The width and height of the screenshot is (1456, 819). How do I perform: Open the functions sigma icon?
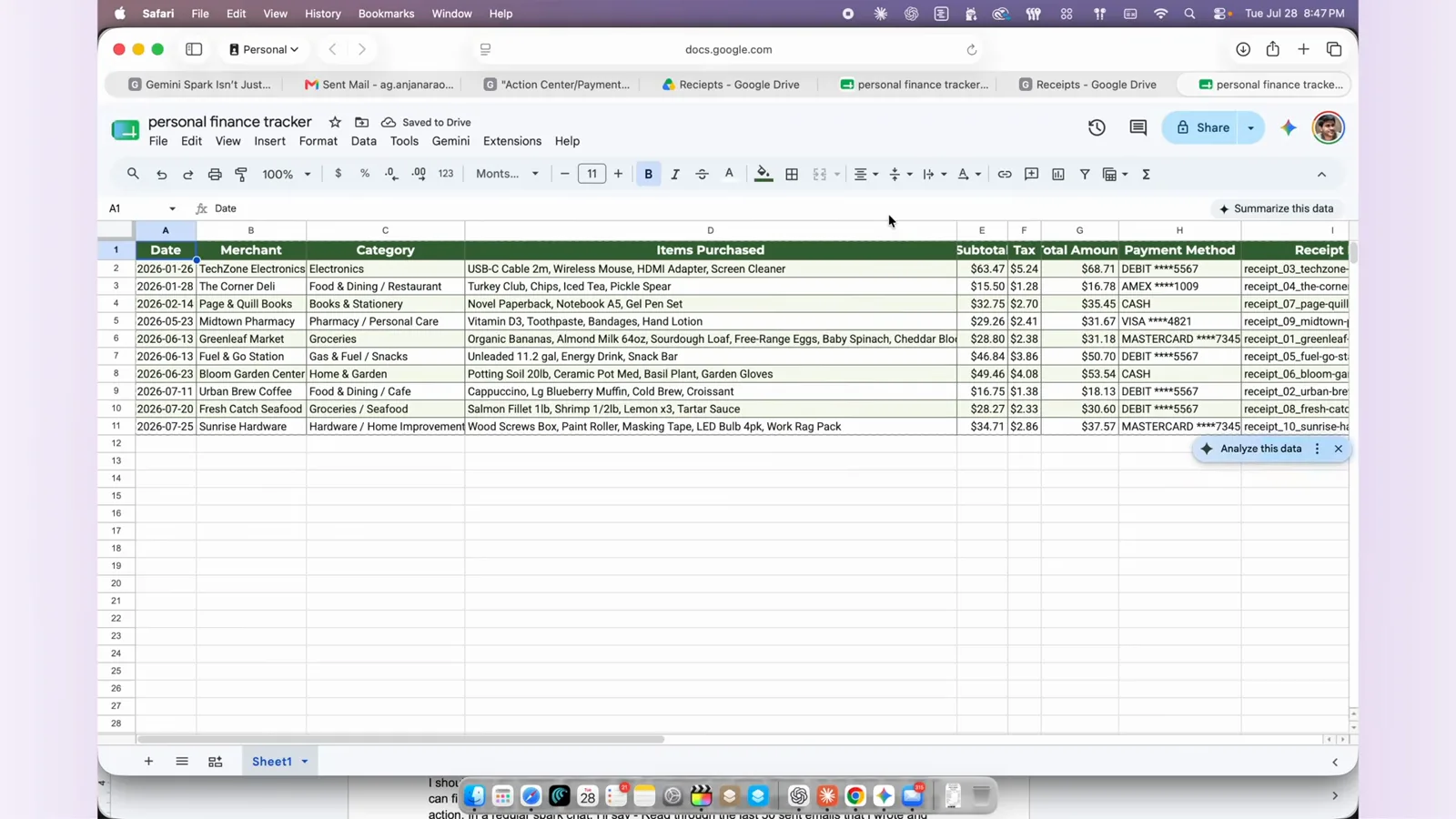click(x=1147, y=174)
